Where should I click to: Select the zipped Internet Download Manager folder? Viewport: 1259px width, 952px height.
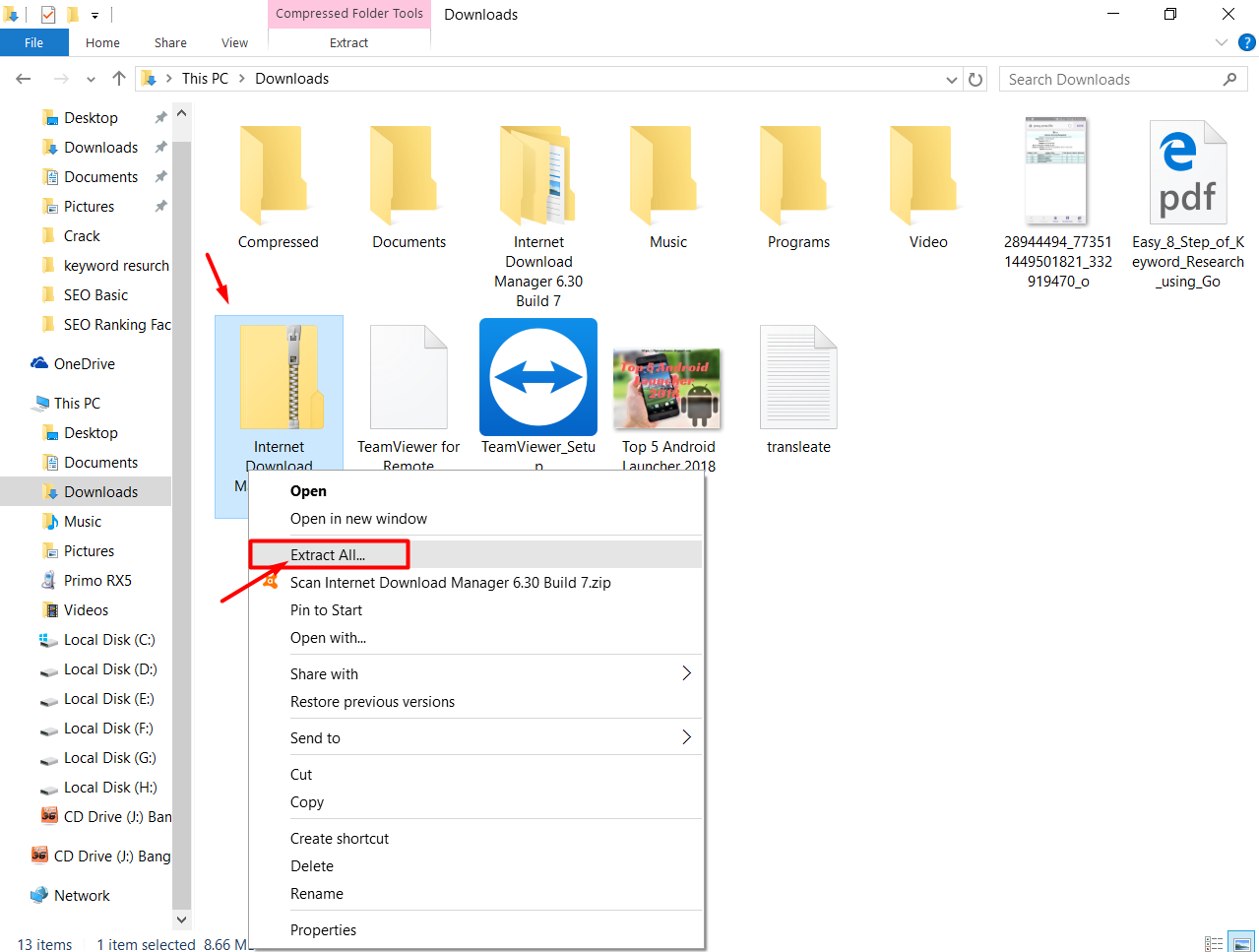(x=281, y=377)
